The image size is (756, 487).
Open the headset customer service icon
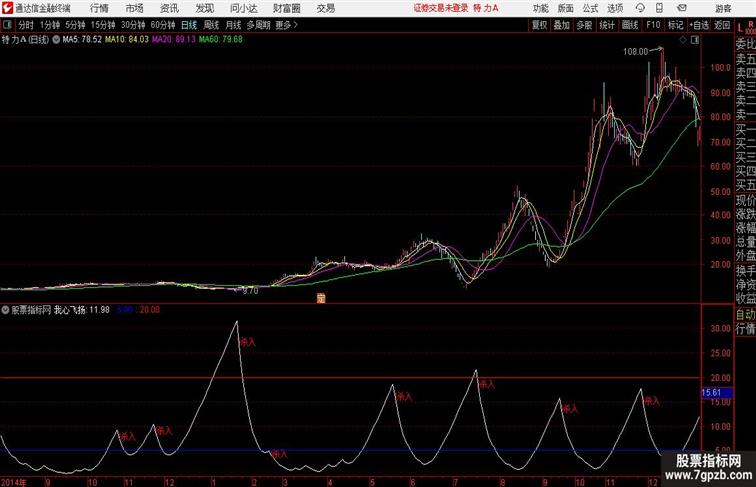click(640, 8)
